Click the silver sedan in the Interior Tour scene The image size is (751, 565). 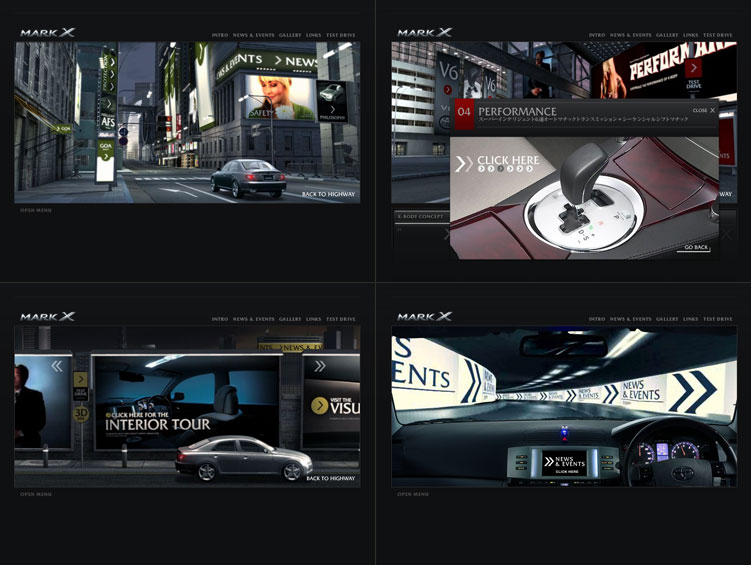pos(243,458)
